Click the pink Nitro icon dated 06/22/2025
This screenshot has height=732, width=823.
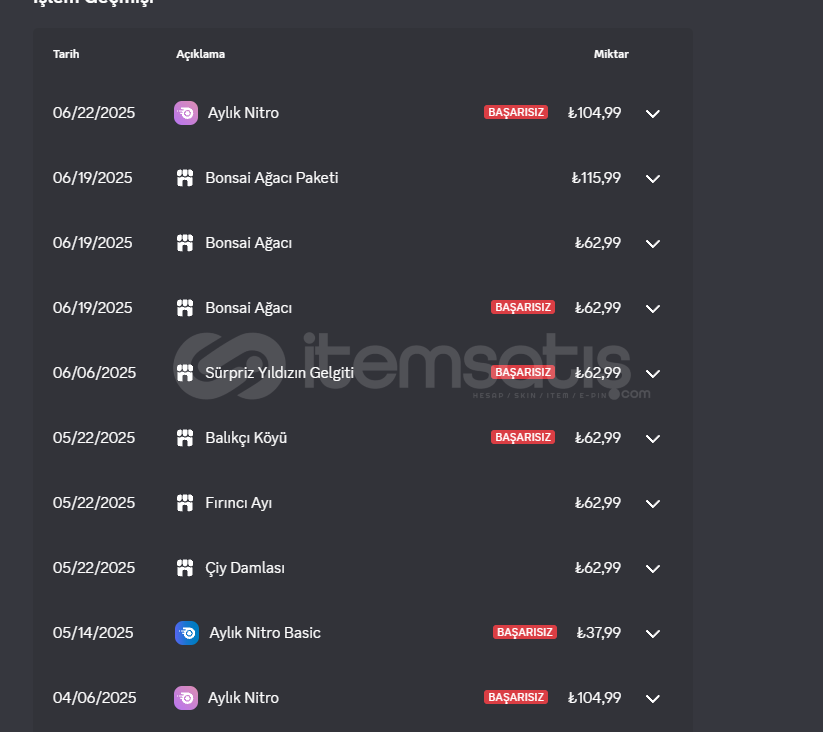186,113
